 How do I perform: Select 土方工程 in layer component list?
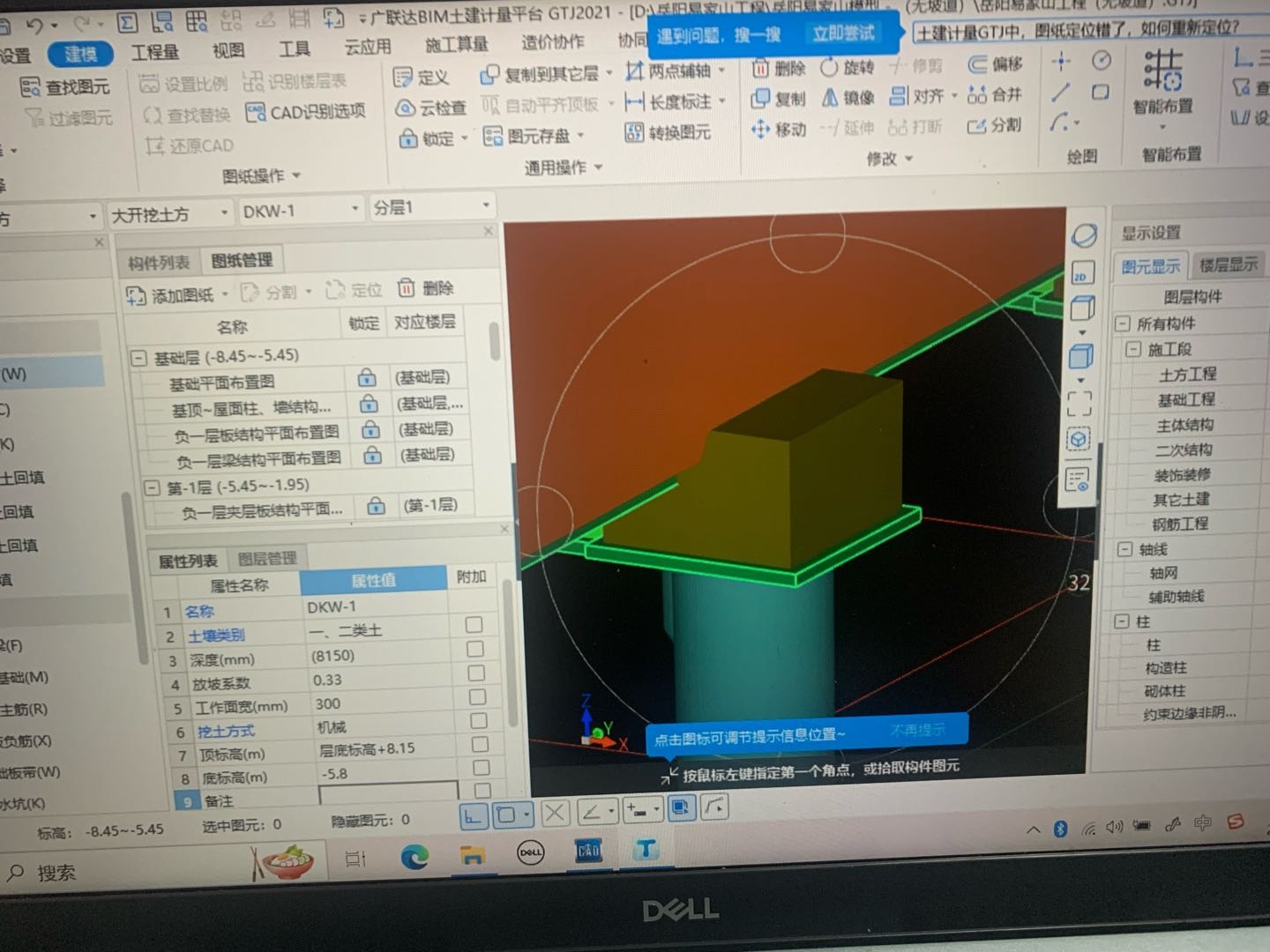1187,375
